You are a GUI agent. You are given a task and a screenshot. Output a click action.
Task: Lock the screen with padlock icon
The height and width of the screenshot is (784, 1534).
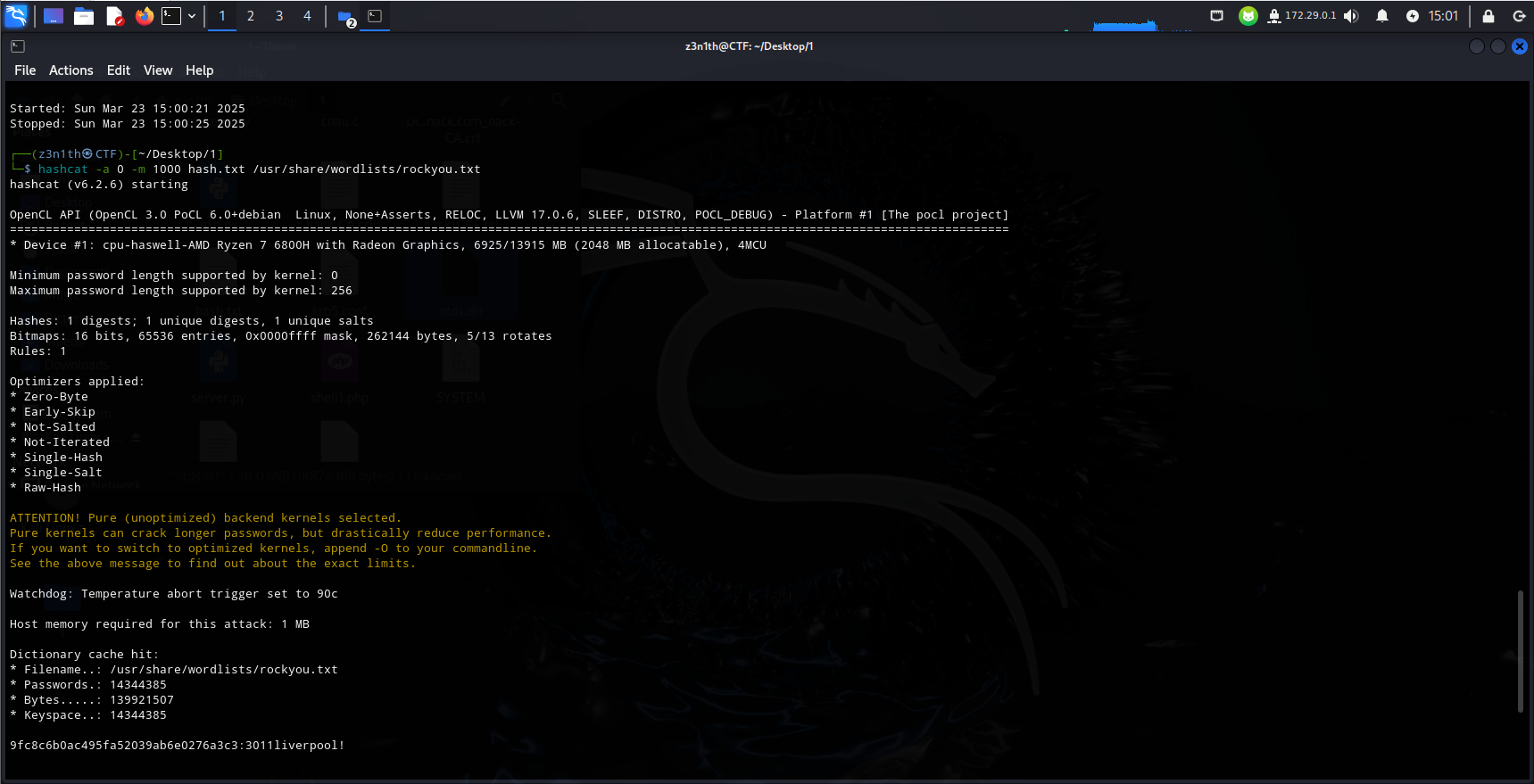(x=1488, y=16)
